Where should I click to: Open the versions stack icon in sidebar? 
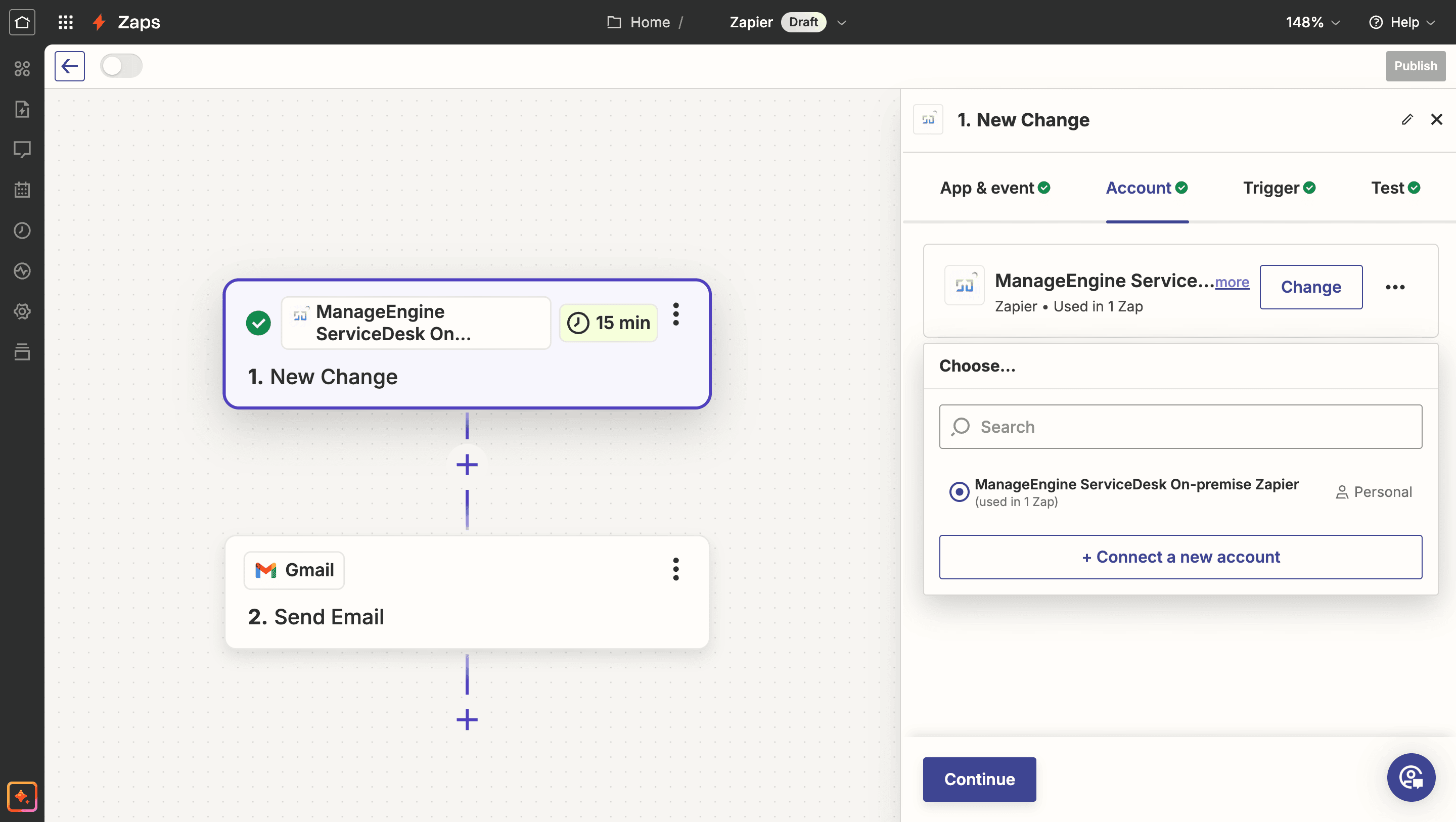point(22,352)
